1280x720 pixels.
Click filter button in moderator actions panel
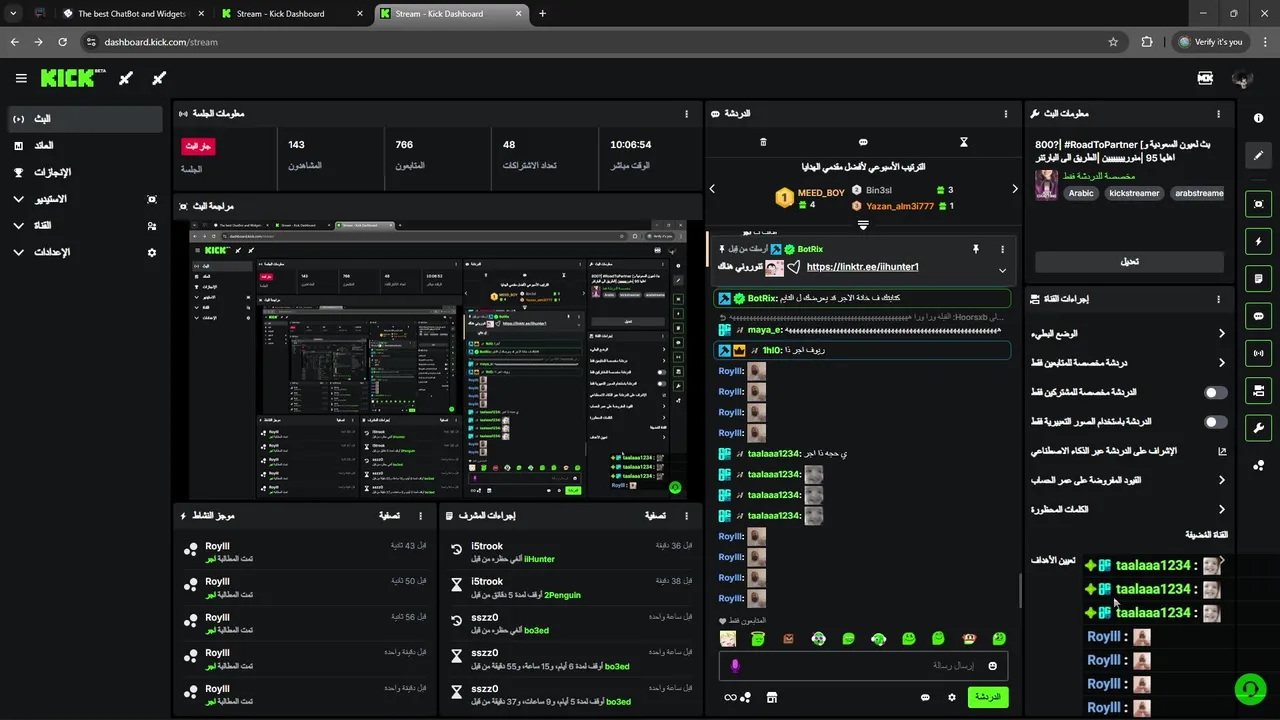(655, 516)
